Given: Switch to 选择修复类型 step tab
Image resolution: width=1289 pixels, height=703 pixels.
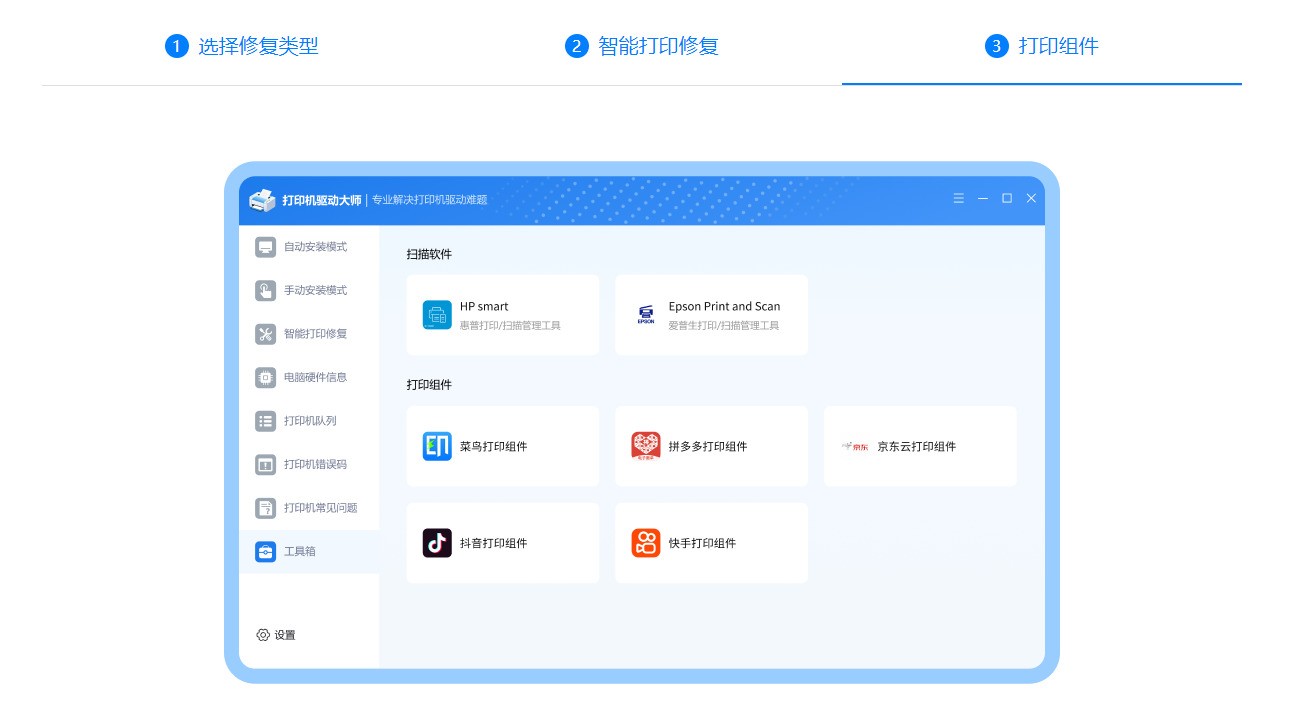Looking at the screenshot, I should coord(241,46).
